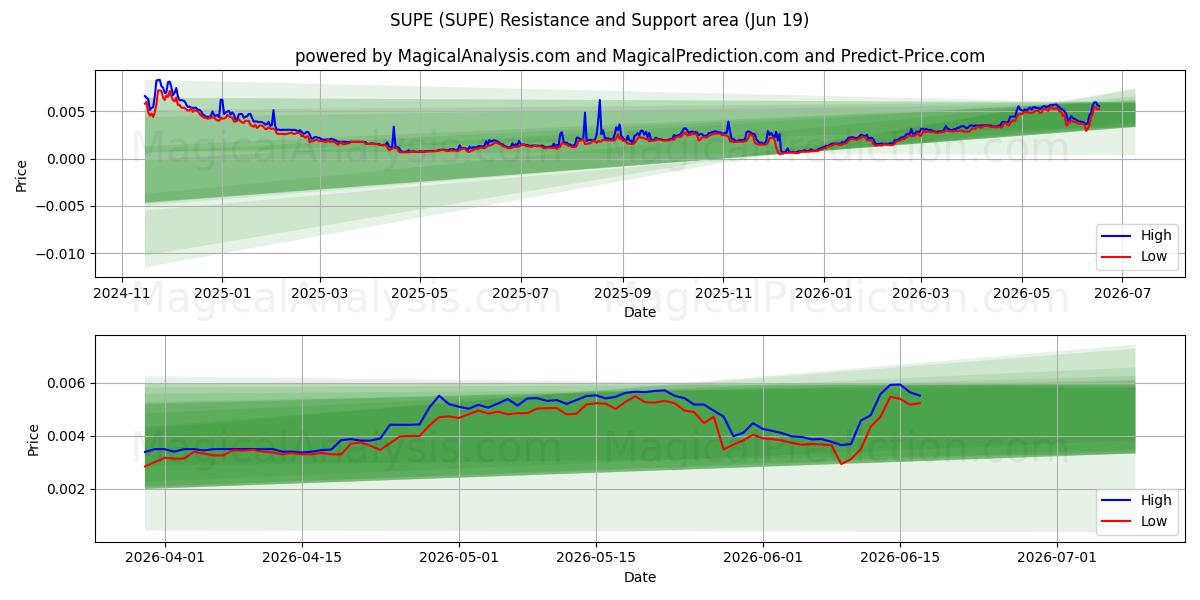Click the lower chart 'Price' axis label
The width and height of the screenshot is (1200, 600).
(x=33, y=439)
